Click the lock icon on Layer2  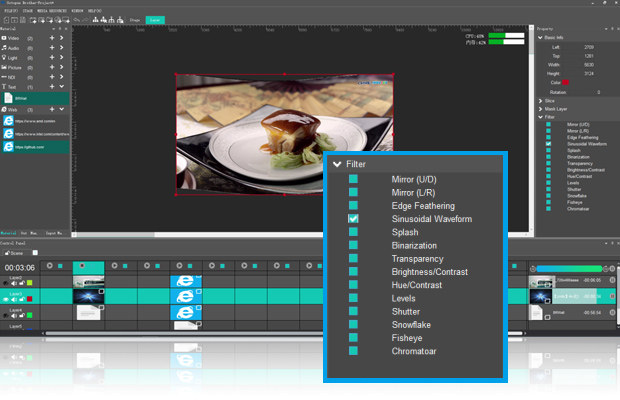[x=22, y=283]
